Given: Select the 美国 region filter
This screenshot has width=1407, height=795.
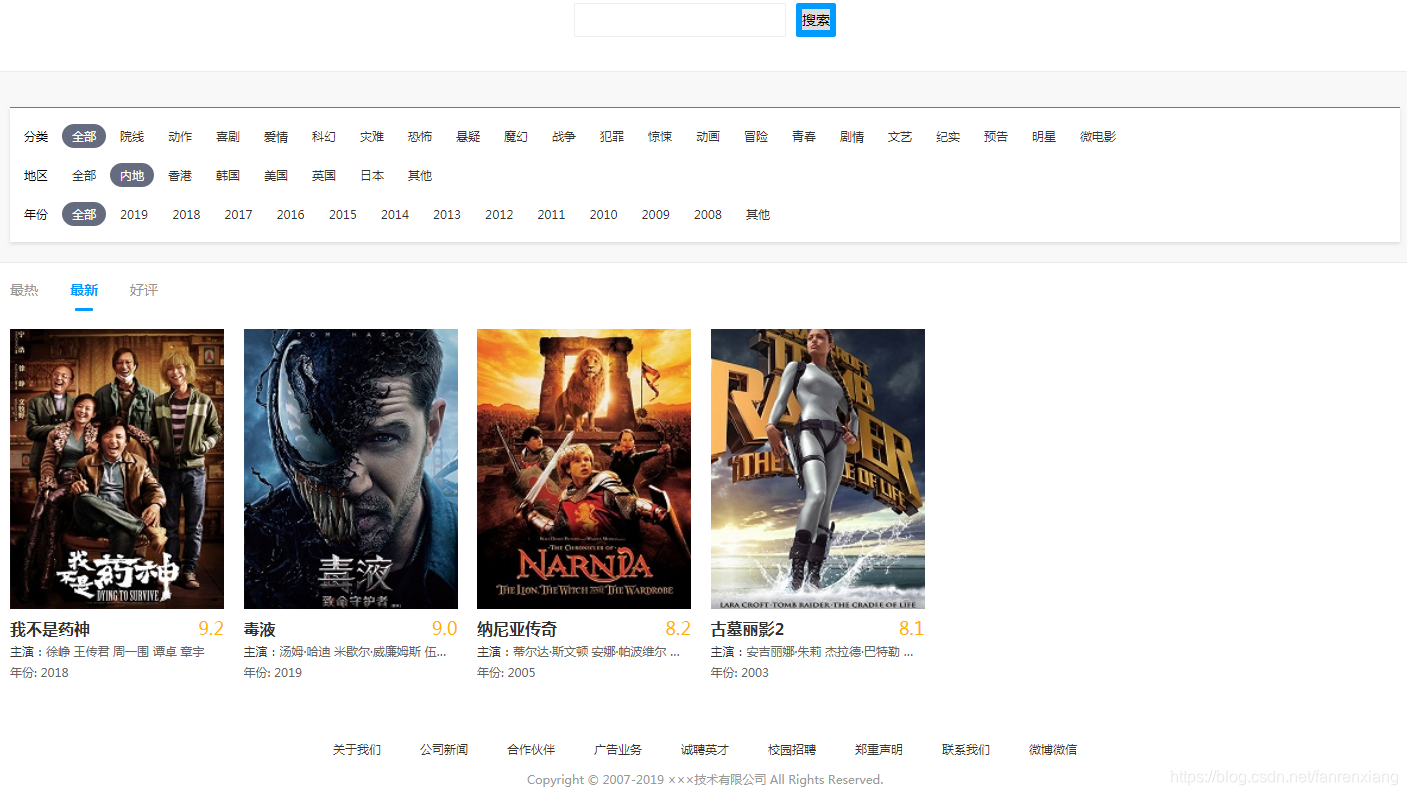Looking at the screenshot, I should (276, 175).
